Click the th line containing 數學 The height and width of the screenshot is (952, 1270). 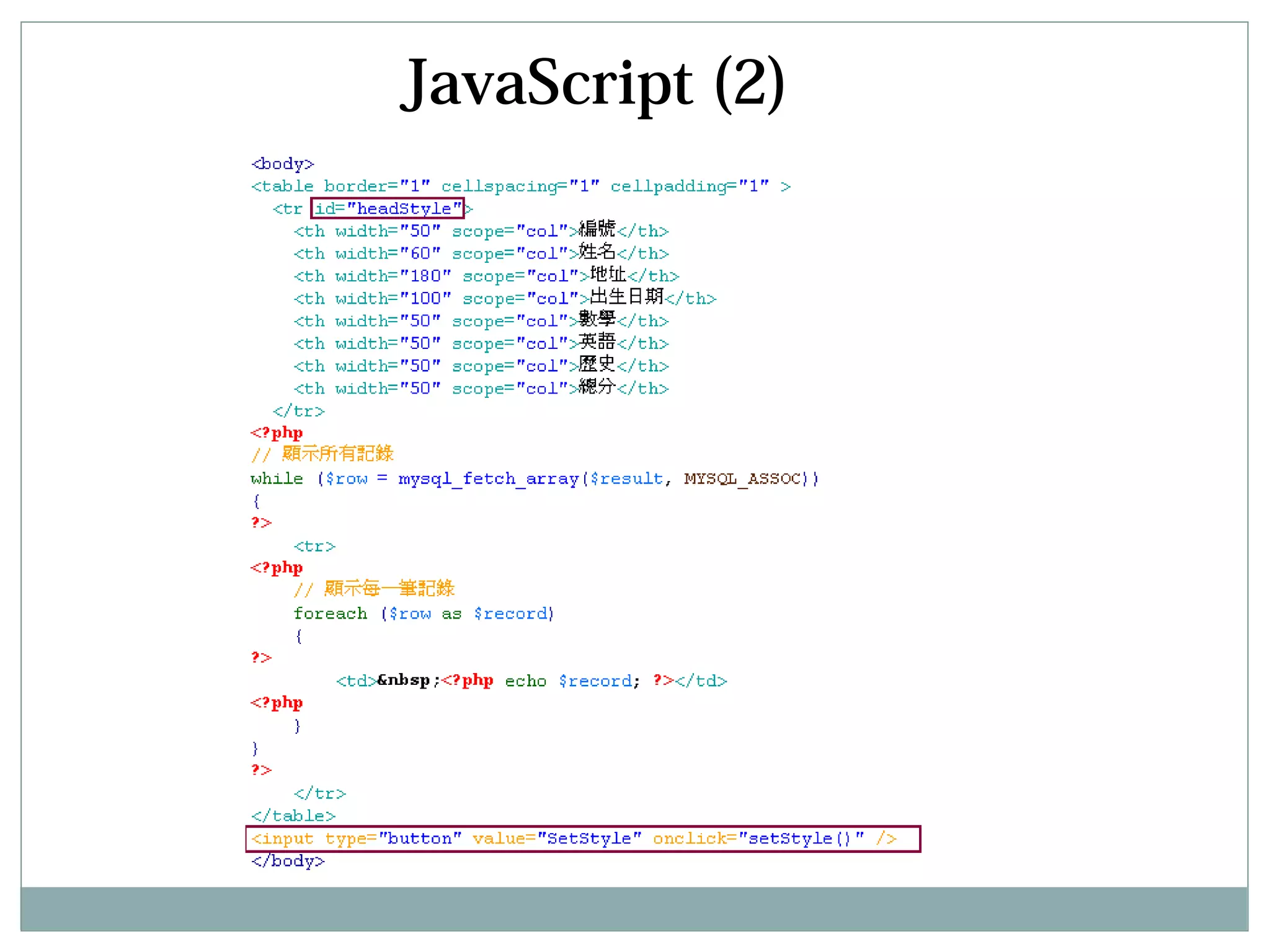(481, 320)
